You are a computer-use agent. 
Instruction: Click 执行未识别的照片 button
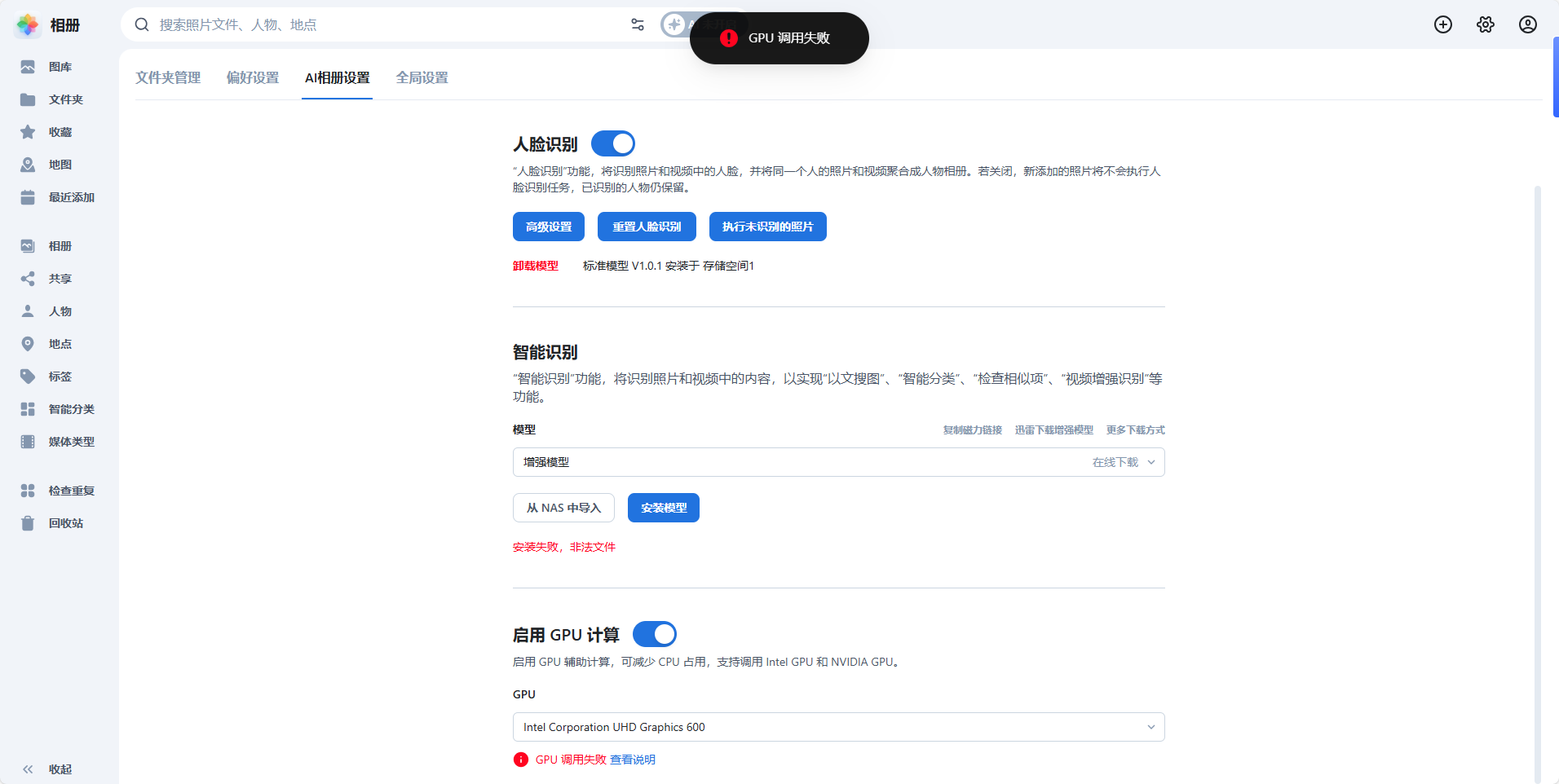point(768,227)
